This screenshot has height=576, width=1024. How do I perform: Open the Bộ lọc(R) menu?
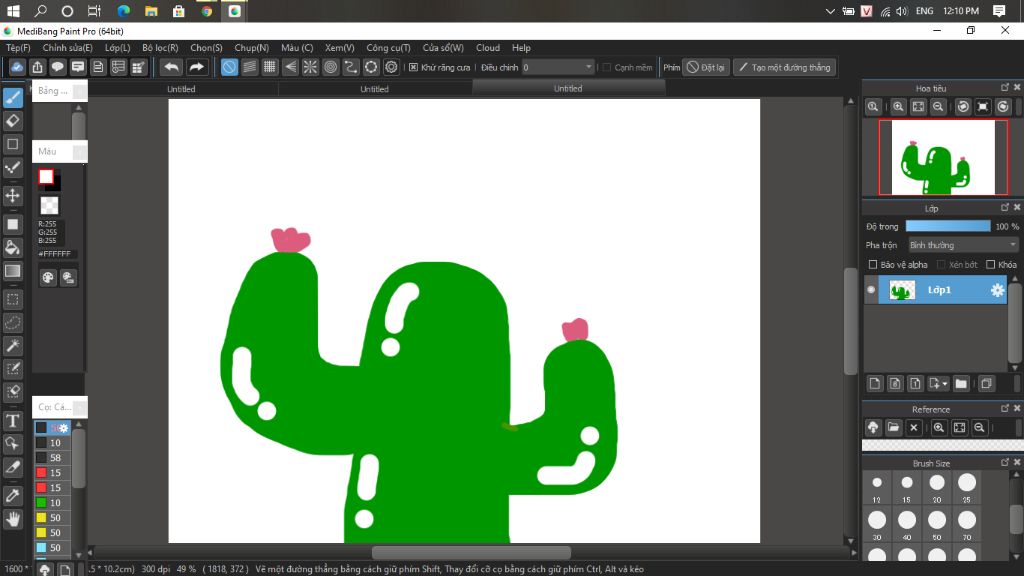coord(160,48)
